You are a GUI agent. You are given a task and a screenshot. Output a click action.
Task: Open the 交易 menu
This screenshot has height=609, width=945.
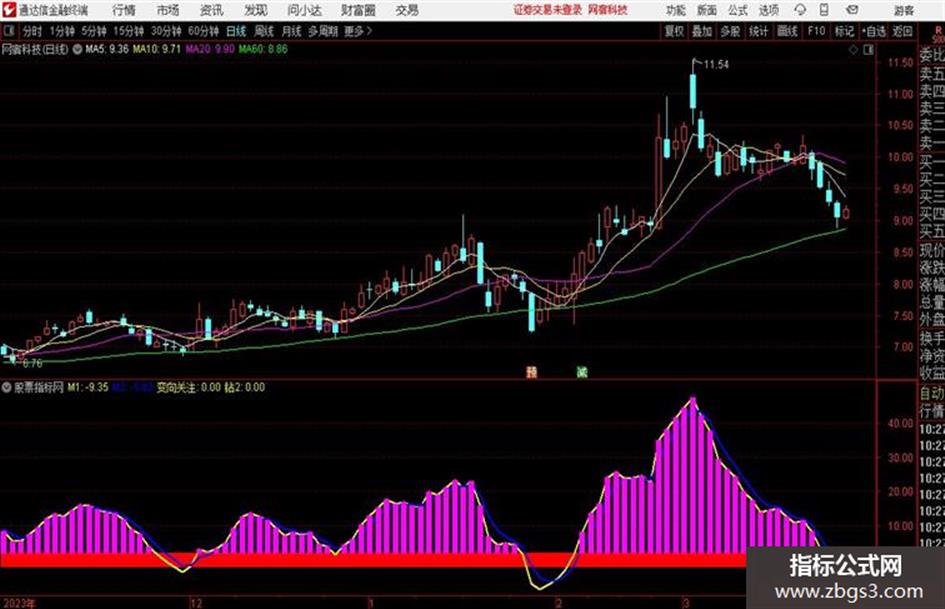[407, 10]
